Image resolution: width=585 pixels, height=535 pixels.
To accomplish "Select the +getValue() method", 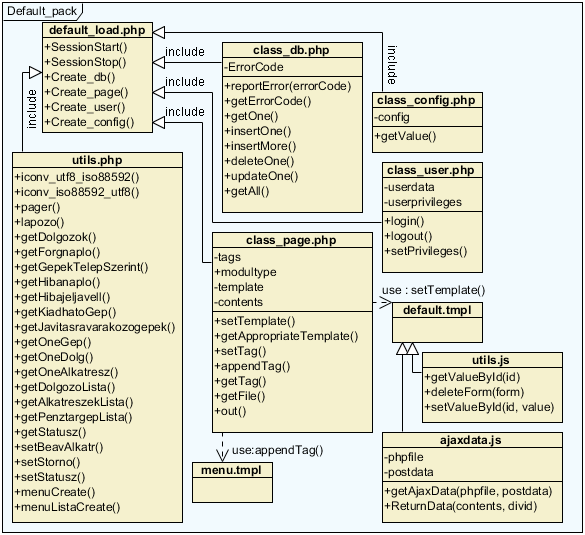I will point(405,136).
